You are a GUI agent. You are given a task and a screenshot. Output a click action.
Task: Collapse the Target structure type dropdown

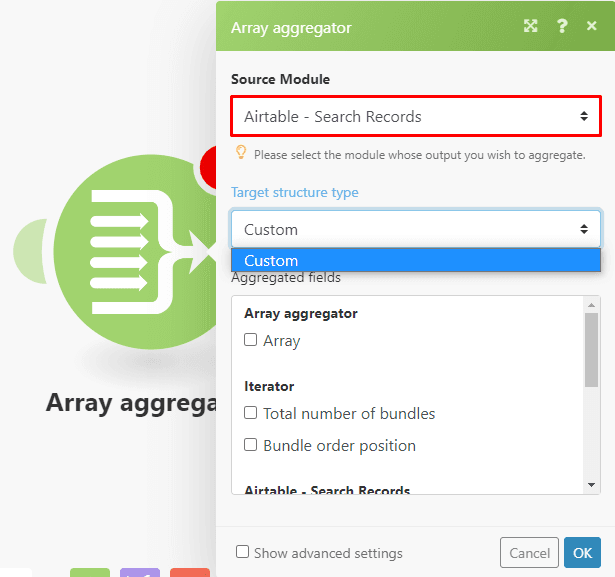click(x=415, y=229)
